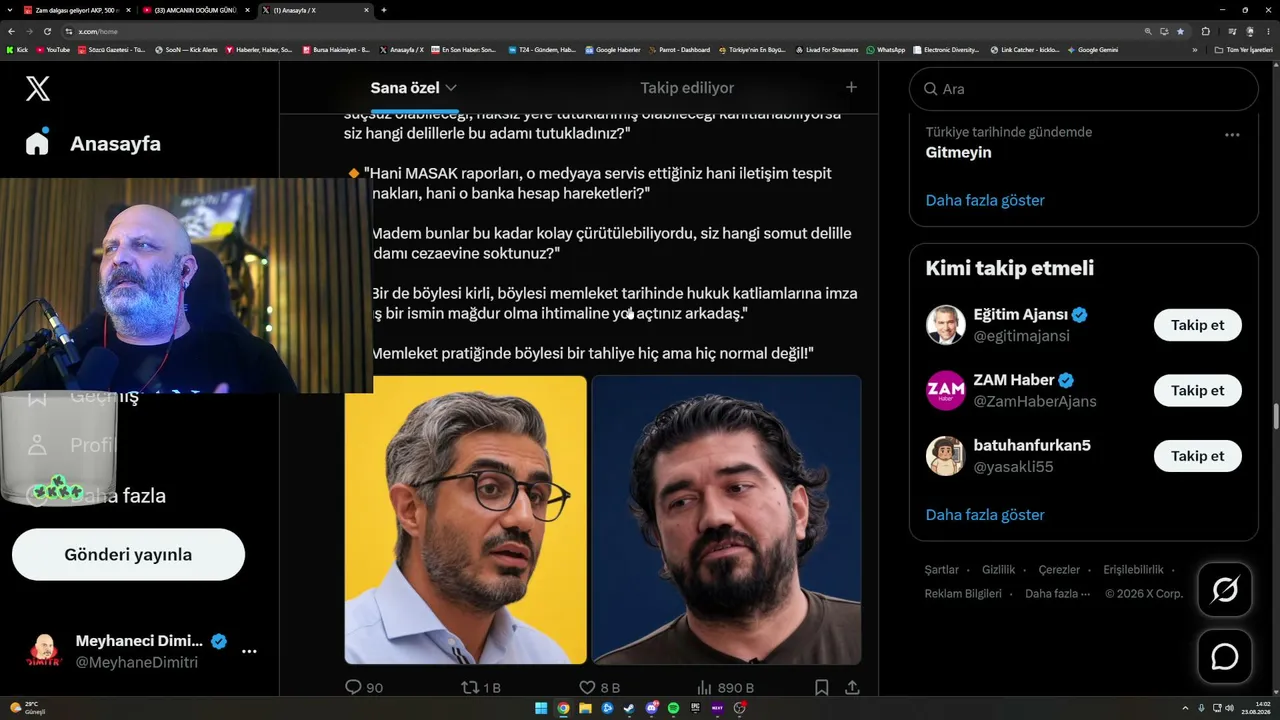Open the left post image of man with glasses
The image size is (1280, 720).
pos(466,520)
